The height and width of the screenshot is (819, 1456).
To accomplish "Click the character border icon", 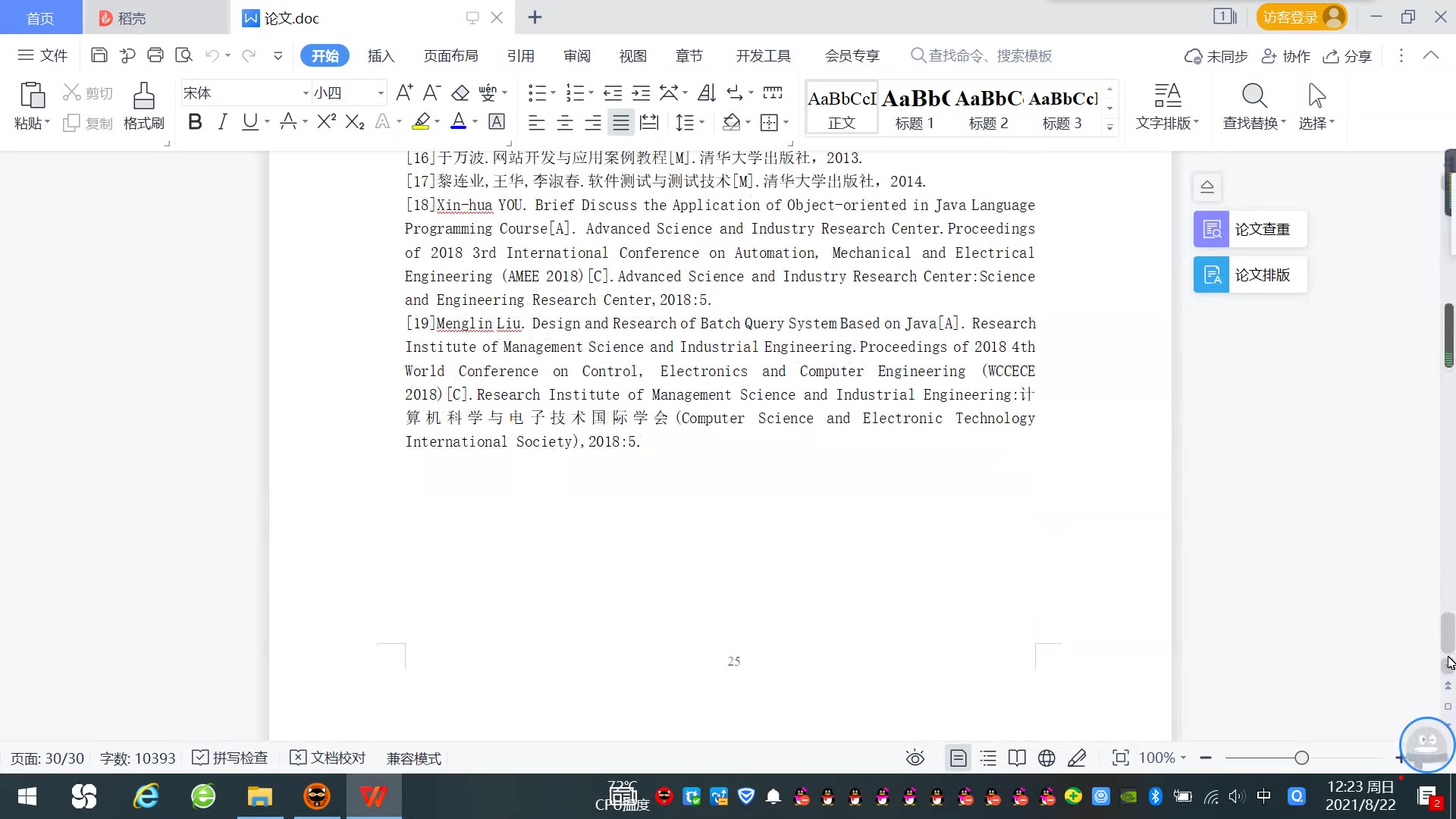I will coord(497,121).
